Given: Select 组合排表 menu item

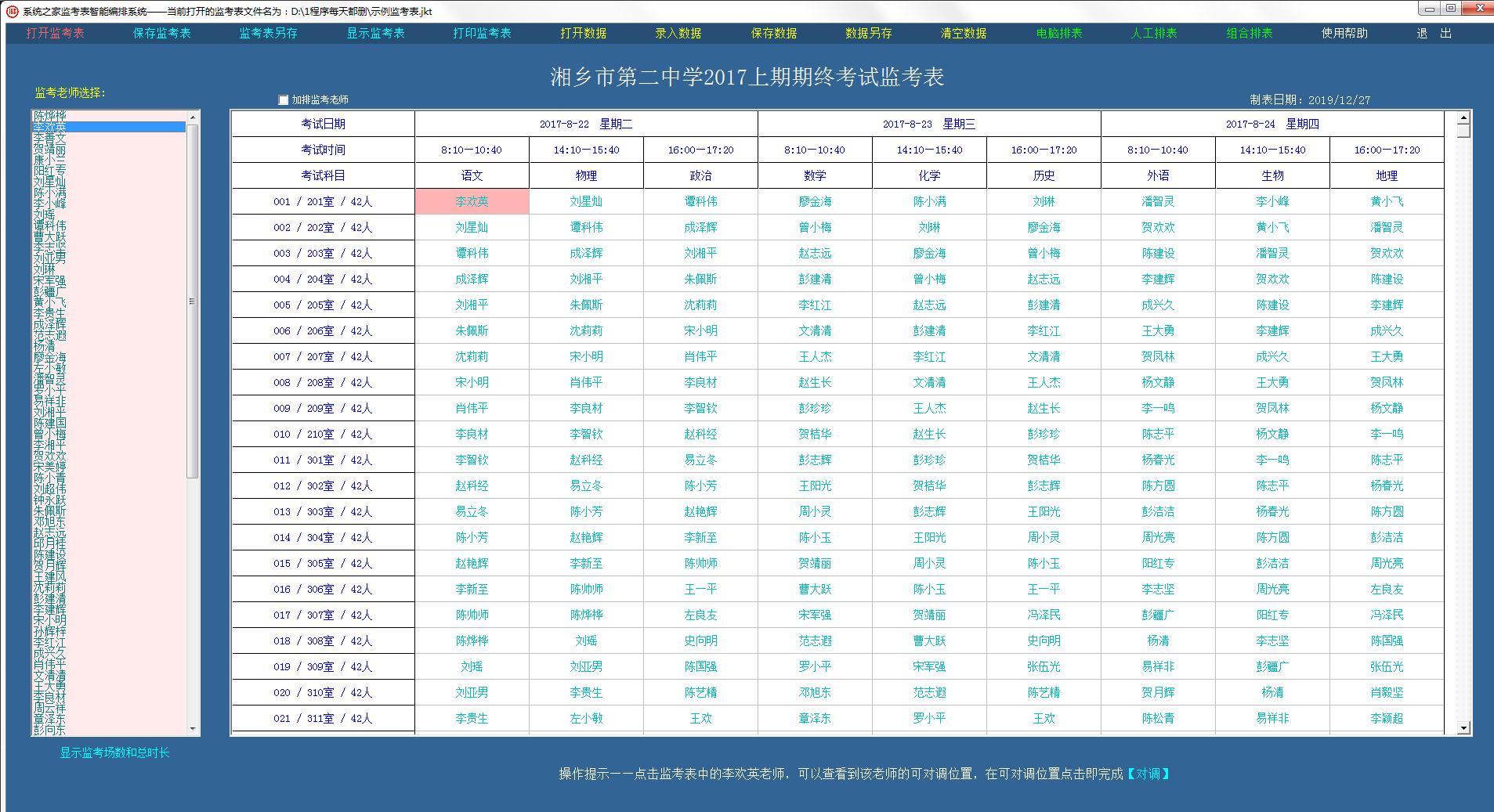Looking at the screenshot, I should (x=1250, y=33).
